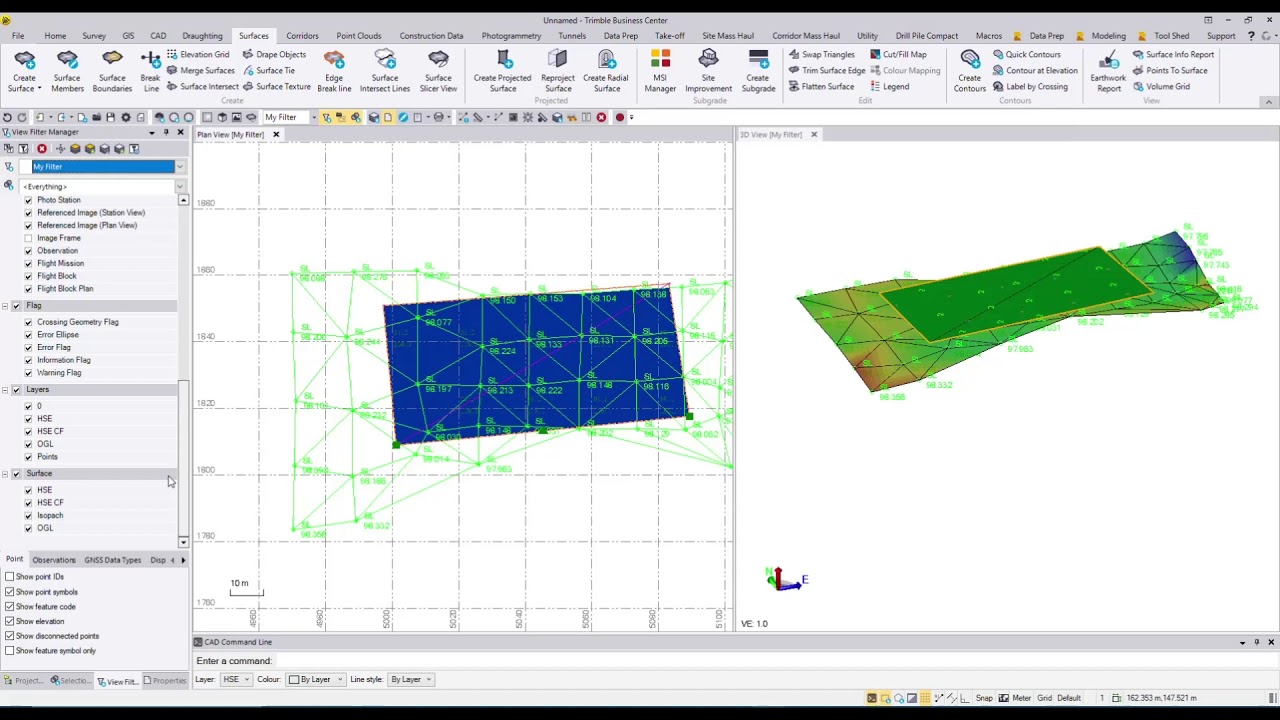Image resolution: width=1280 pixels, height=720 pixels.
Task: Open the Survey ribbon tab
Action: point(94,36)
